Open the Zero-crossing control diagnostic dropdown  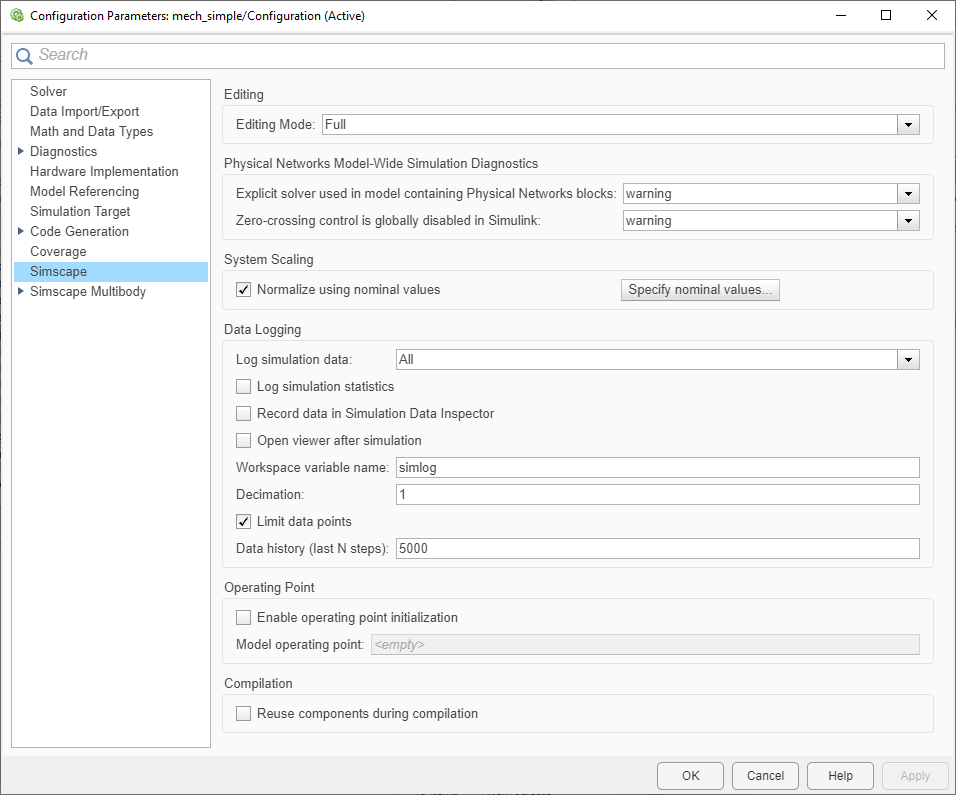tap(908, 221)
